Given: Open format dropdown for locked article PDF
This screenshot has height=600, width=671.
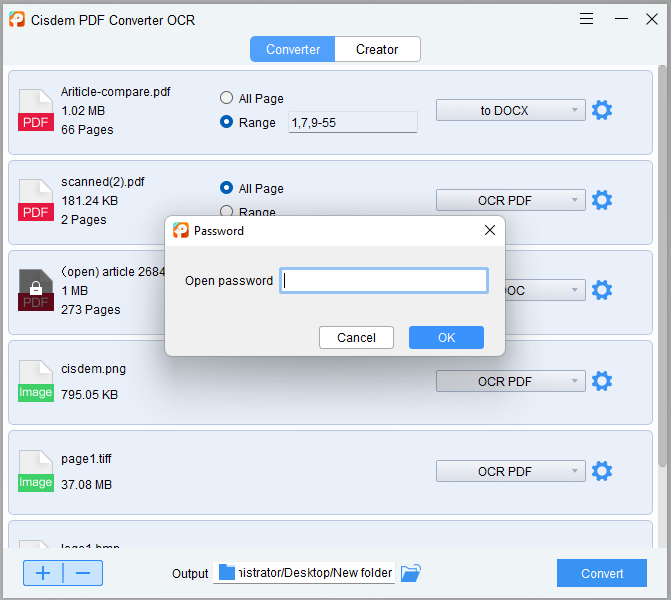Looking at the screenshot, I should coord(545,290).
